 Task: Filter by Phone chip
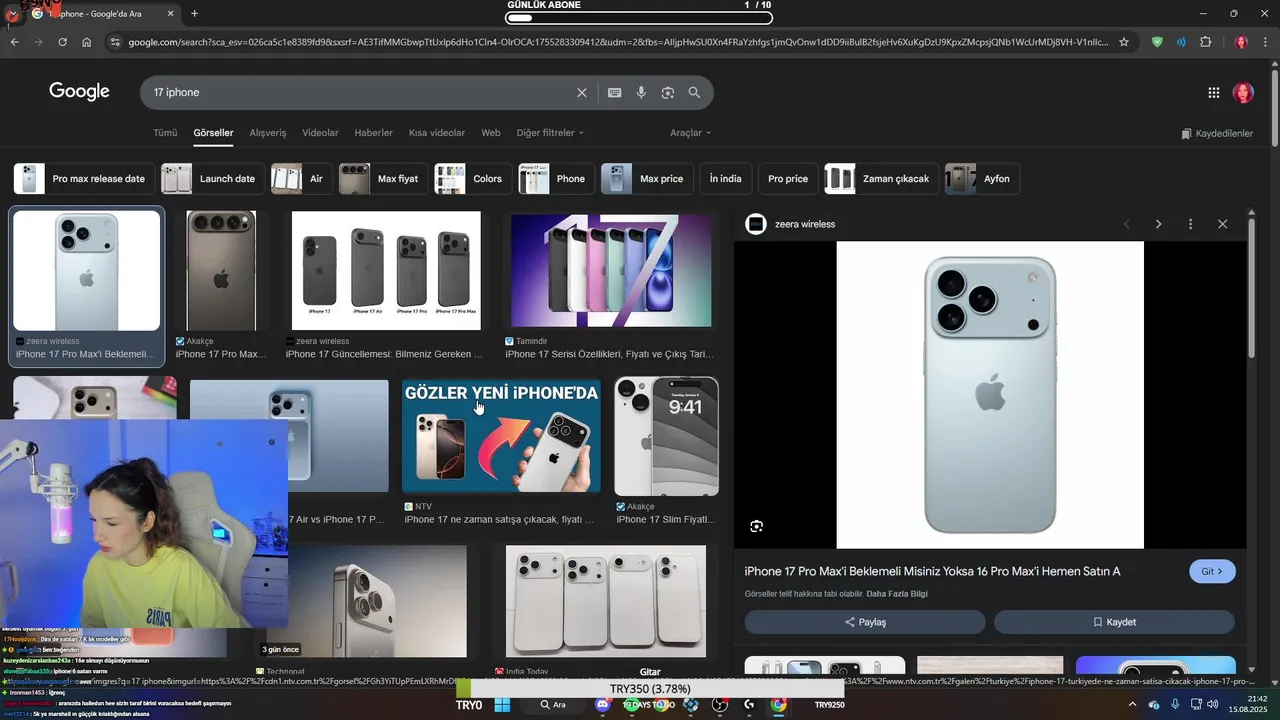pyautogui.click(x=557, y=179)
